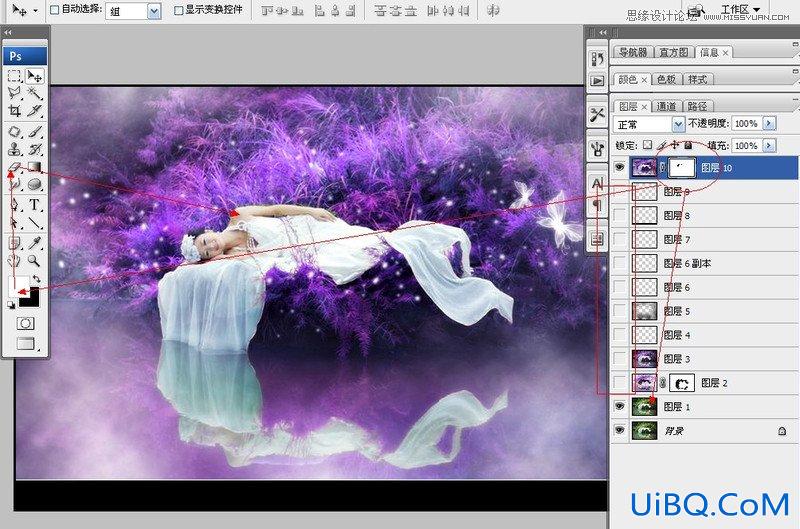Switch to the 导航器 tab
The height and width of the screenshot is (529, 800).
click(633, 52)
